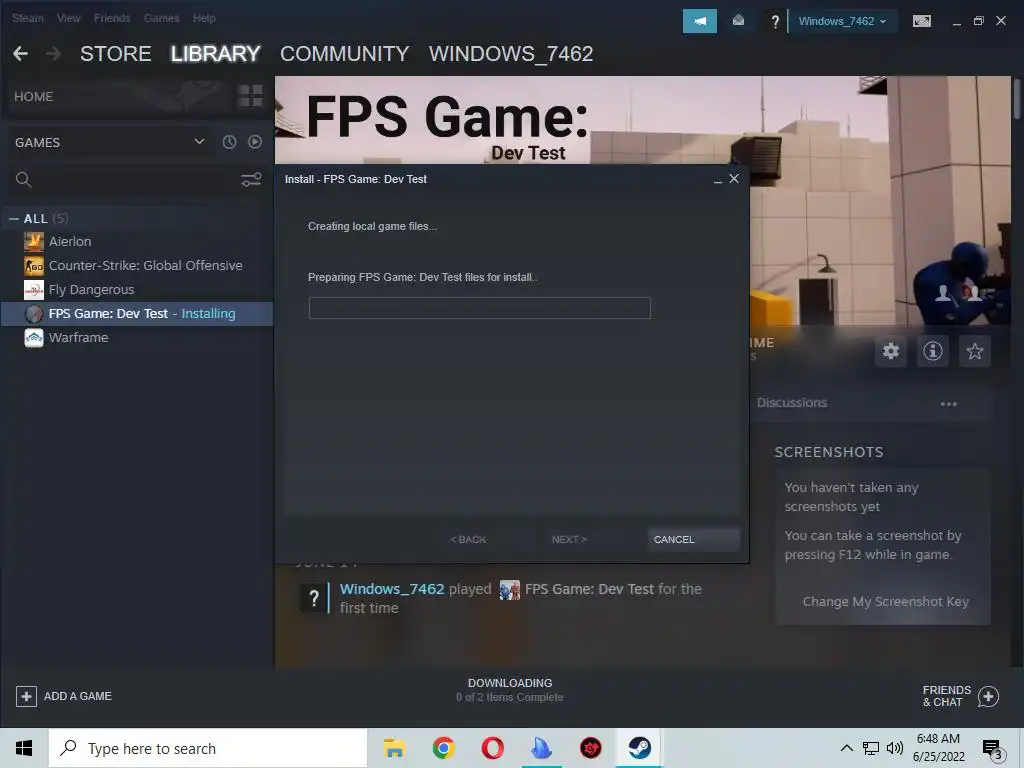
Task: Open the View menu
Action: pyautogui.click(x=69, y=18)
